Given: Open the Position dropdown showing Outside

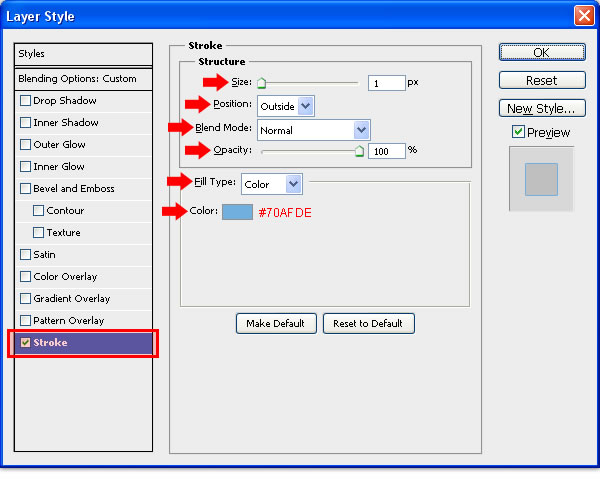Looking at the screenshot, I should [x=286, y=106].
